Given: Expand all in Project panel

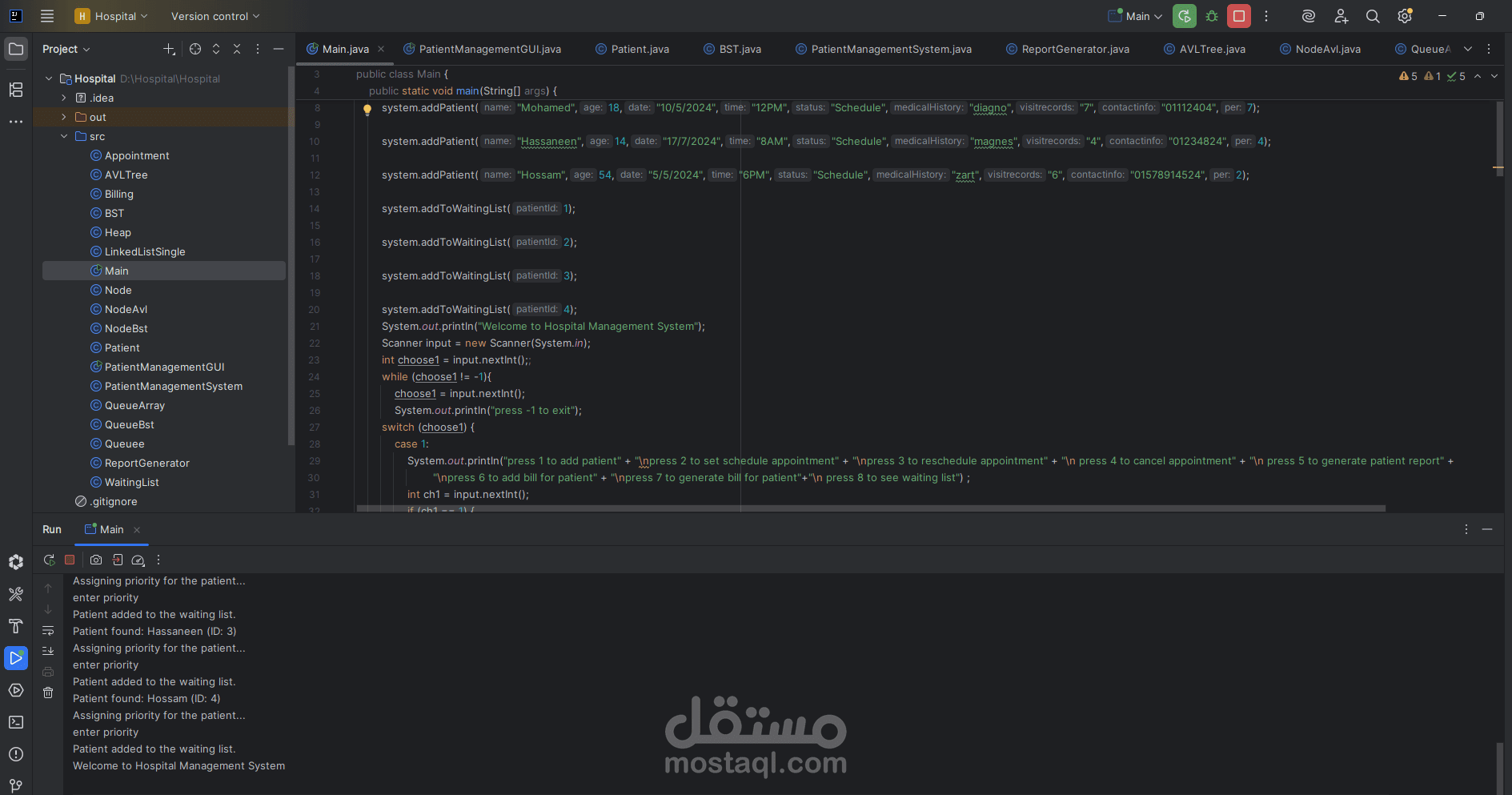Looking at the screenshot, I should coord(216,49).
